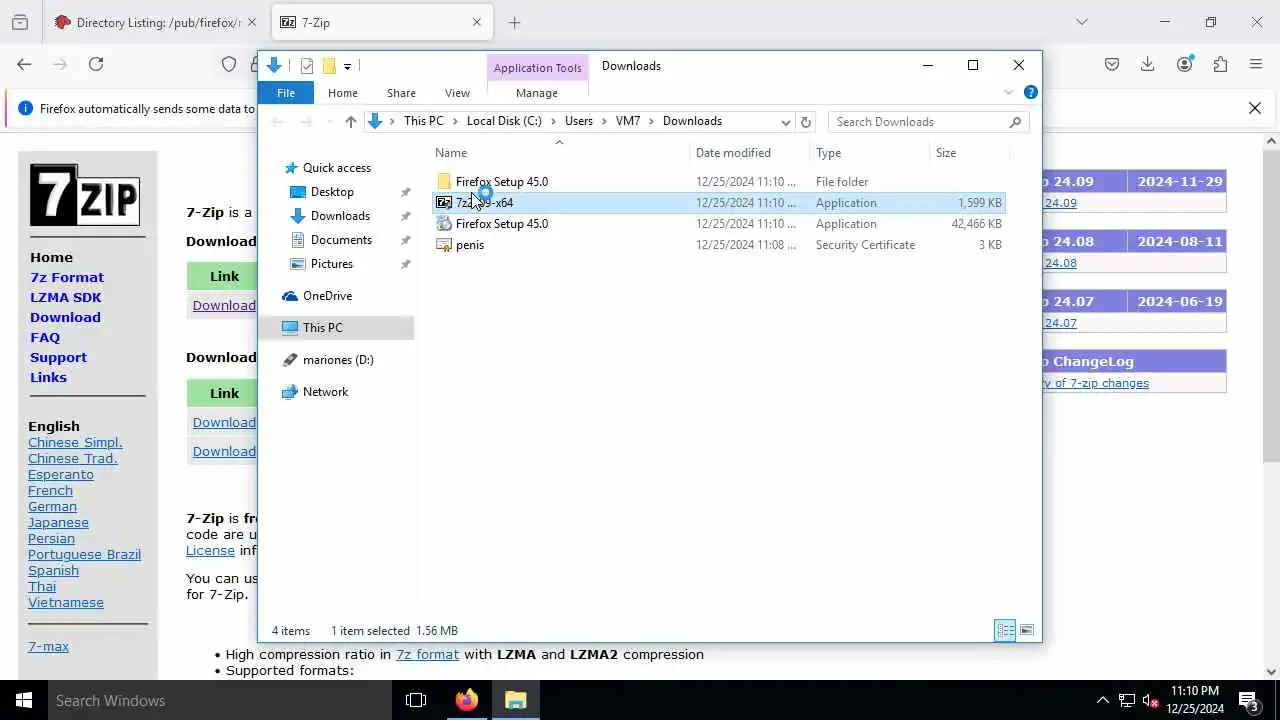Expand the Explorer ribbon chevron
The width and height of the screenshot is (1280, 720).
[1008, 92]
